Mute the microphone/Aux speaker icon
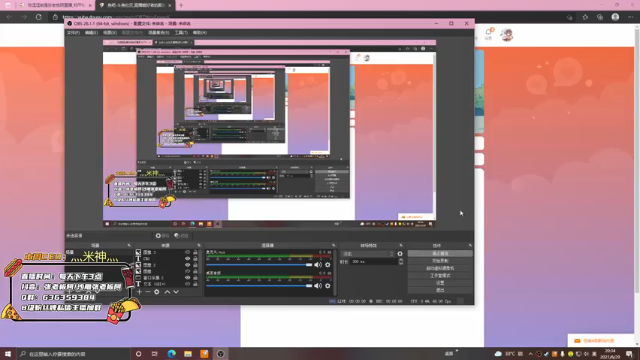The height and width of the screenshot is (360, 640). (318, 264)
